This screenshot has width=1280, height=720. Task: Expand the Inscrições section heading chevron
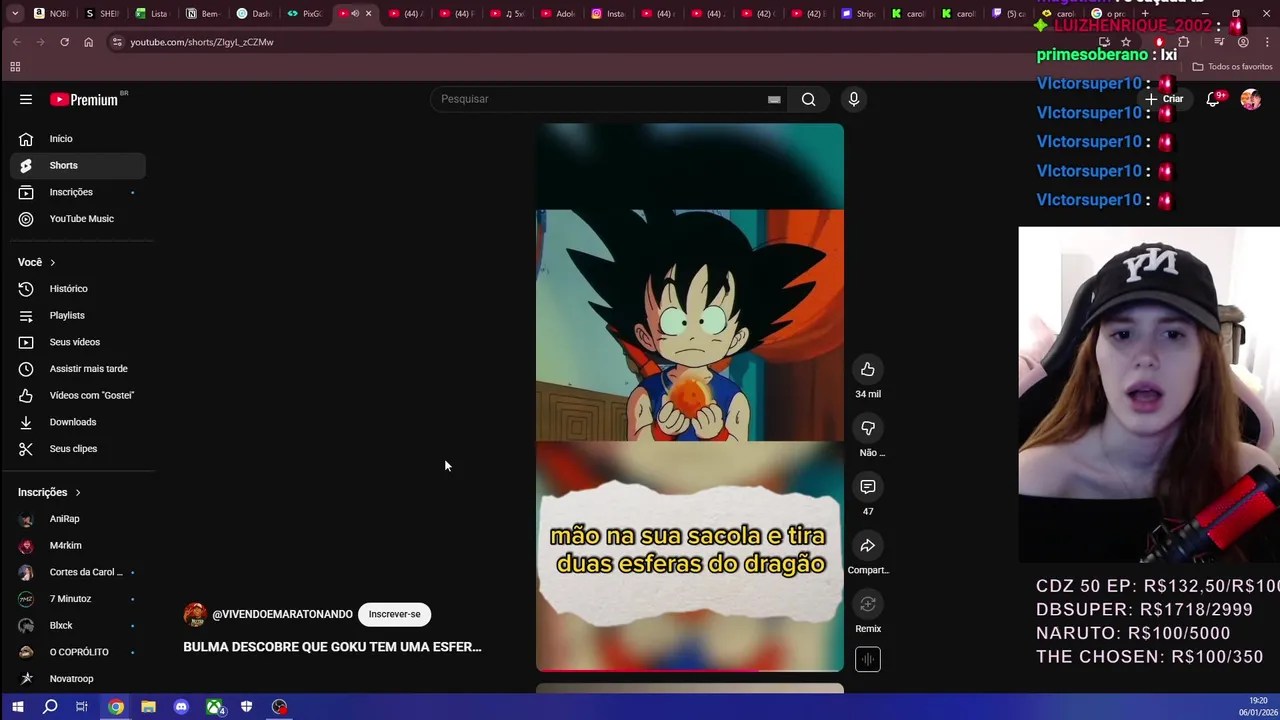[77, 492]
